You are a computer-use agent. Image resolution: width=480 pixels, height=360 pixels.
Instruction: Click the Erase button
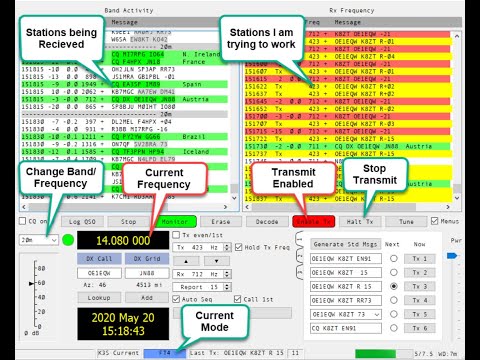coord(221,221)
